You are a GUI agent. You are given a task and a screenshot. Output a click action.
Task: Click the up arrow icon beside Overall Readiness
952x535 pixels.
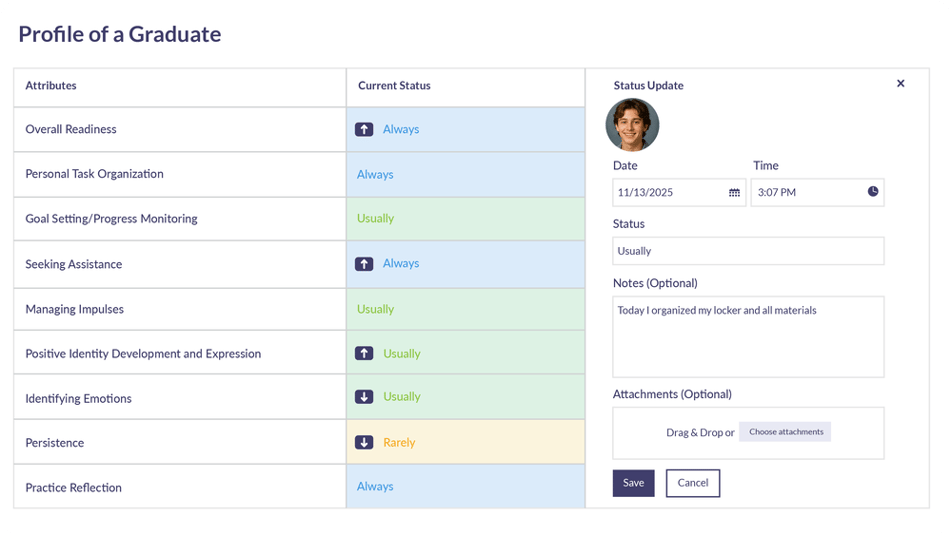coord(364,129)
